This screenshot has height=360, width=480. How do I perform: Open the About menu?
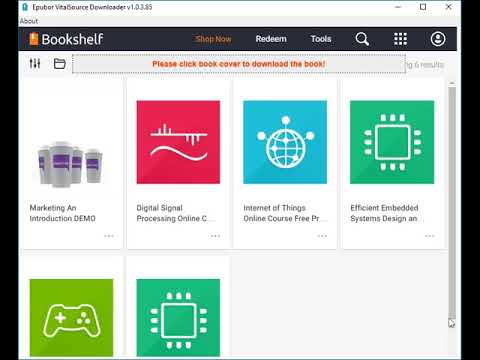29,21
